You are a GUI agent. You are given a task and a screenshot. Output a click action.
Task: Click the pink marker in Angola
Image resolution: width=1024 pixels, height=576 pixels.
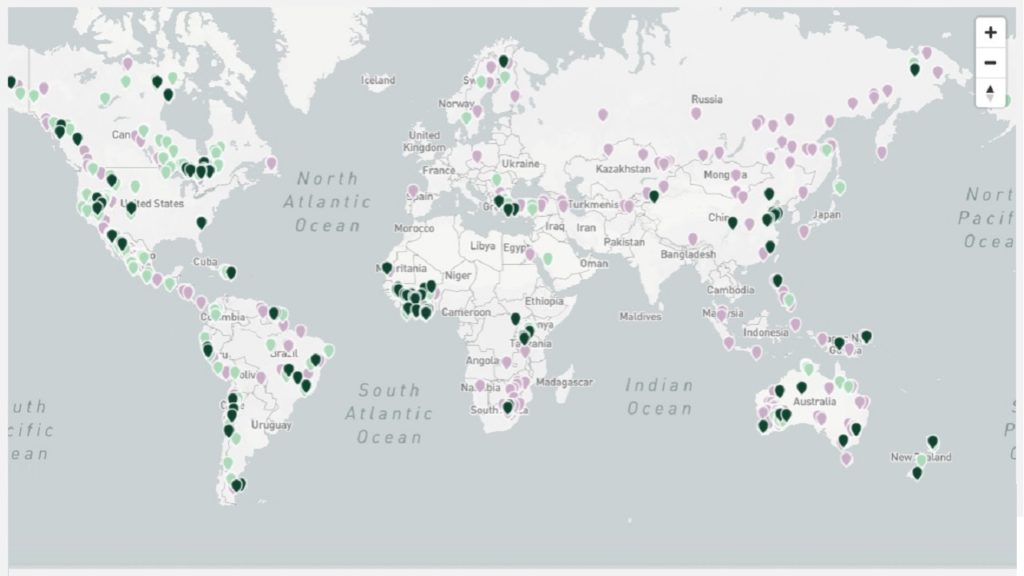pos(506,362)
